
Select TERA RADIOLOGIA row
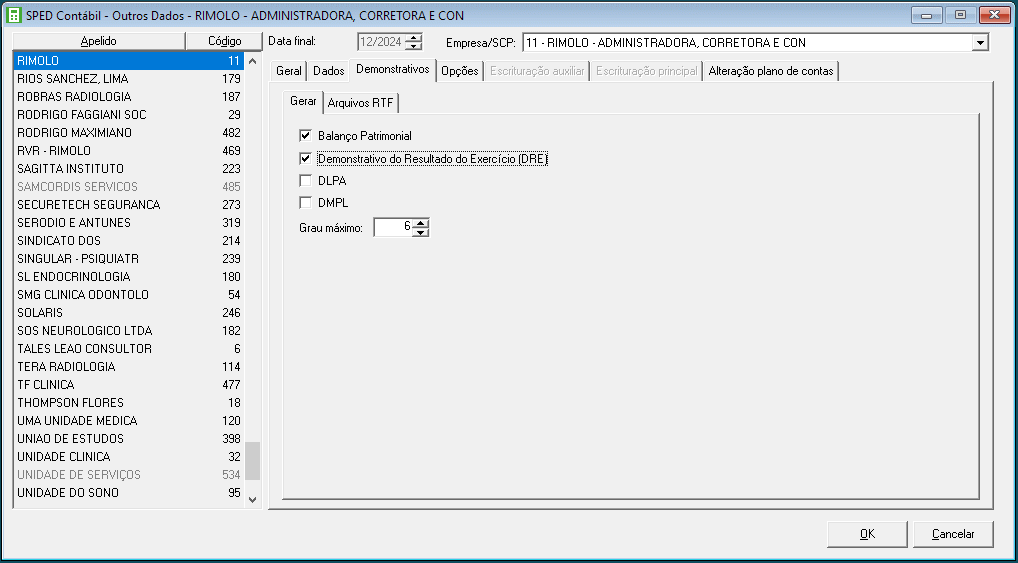pos(129,367)
